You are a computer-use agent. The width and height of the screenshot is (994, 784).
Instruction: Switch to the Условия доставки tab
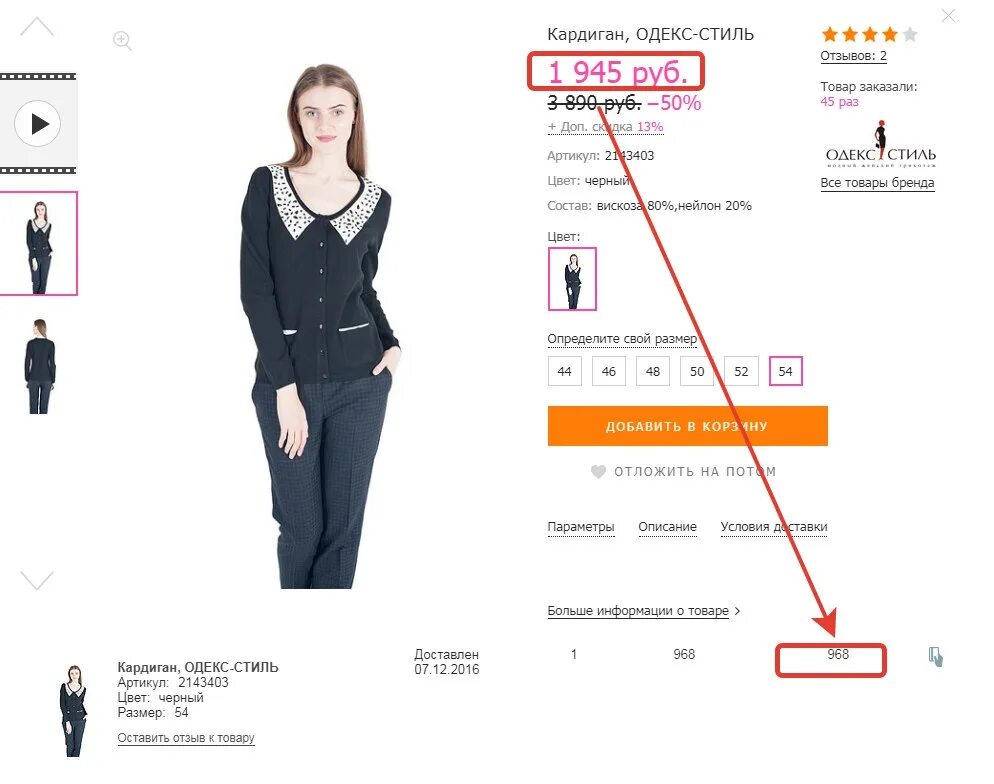click(773, 527)
